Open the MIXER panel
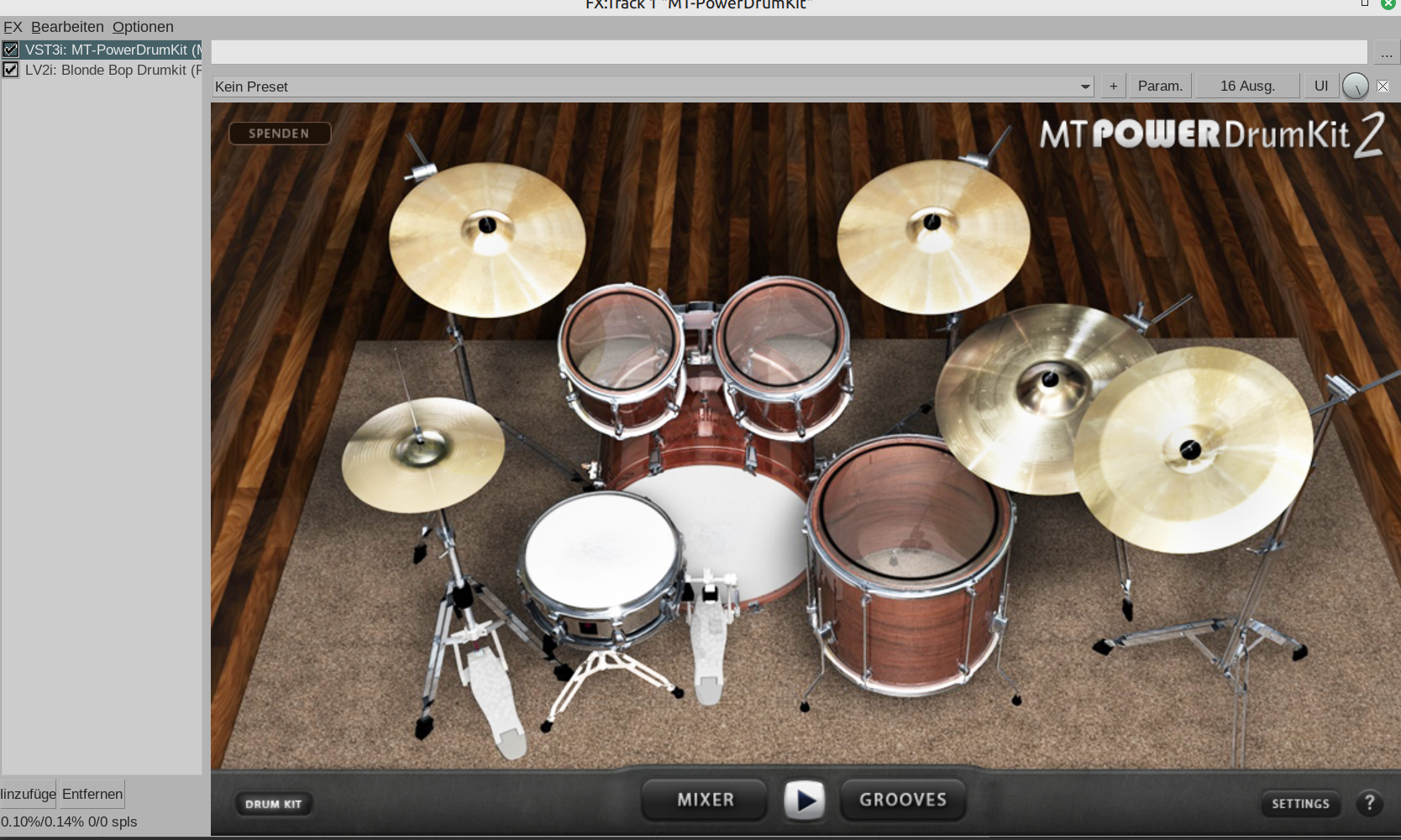This screenshot has height=840, width=1401. click(x=705, y=800)
